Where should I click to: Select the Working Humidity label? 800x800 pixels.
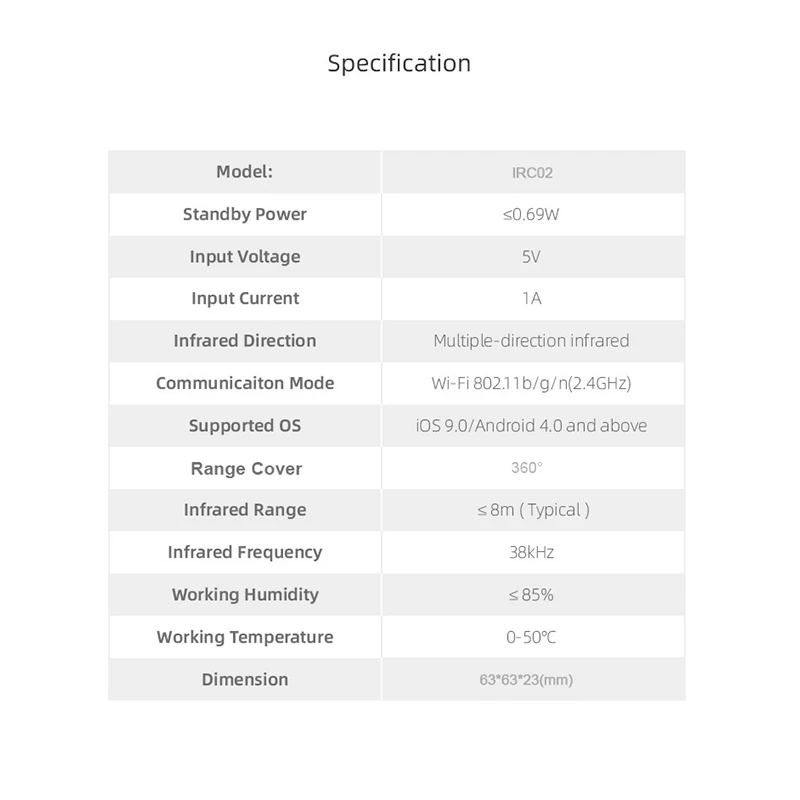pos(244,595)
